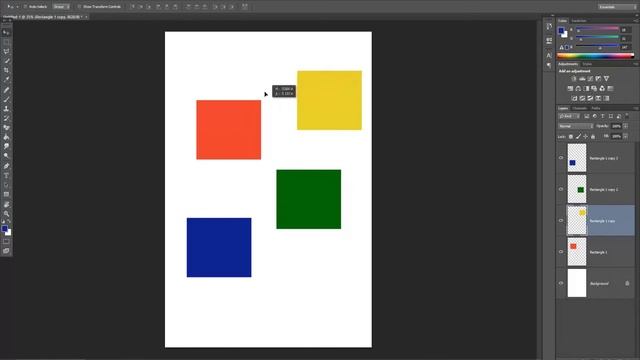Screen dimensions: 640x360
Task: Open the Auto-Select Group dropdown
Action: pos(61,7)
